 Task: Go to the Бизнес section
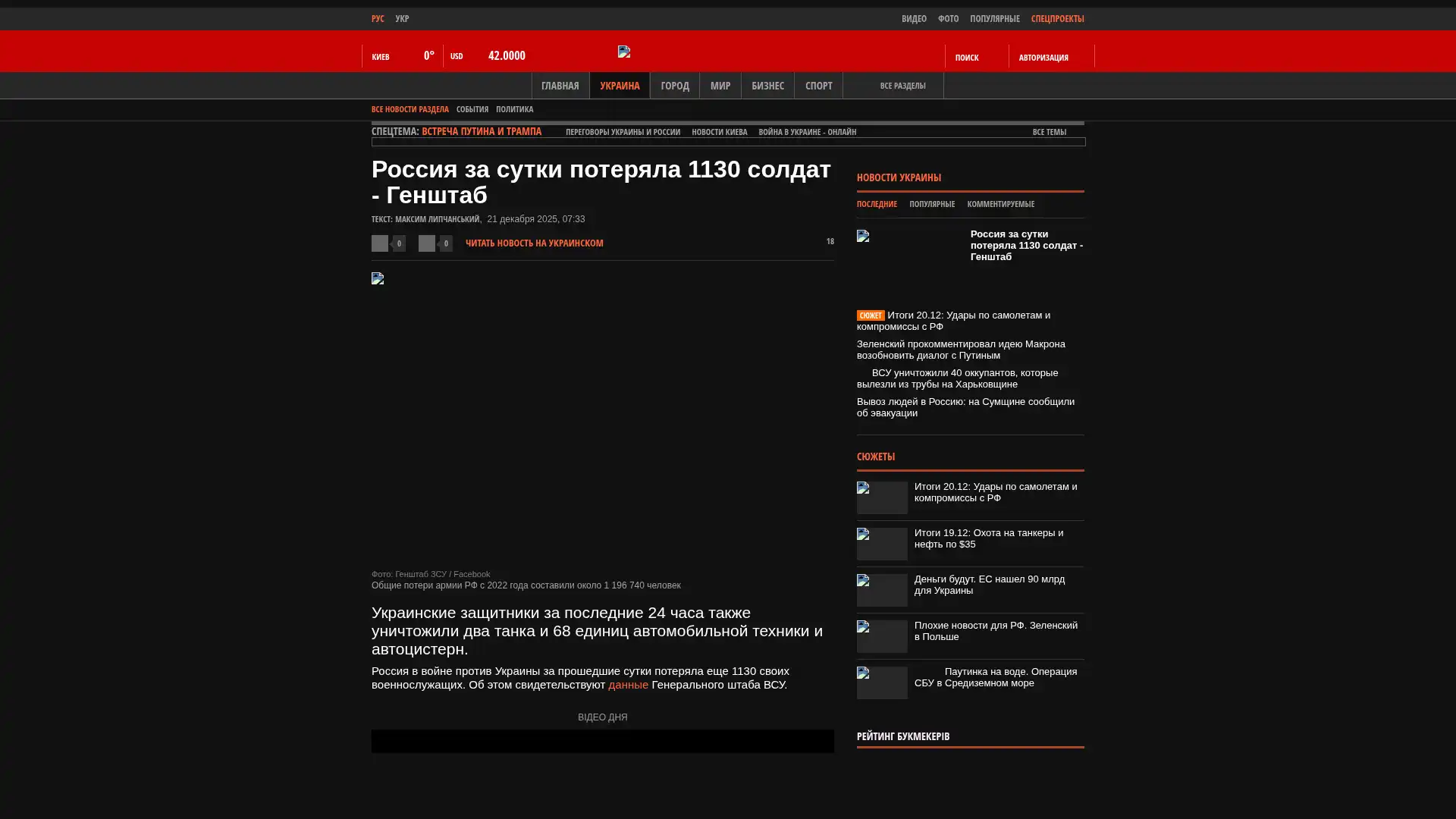coord(767,86)
